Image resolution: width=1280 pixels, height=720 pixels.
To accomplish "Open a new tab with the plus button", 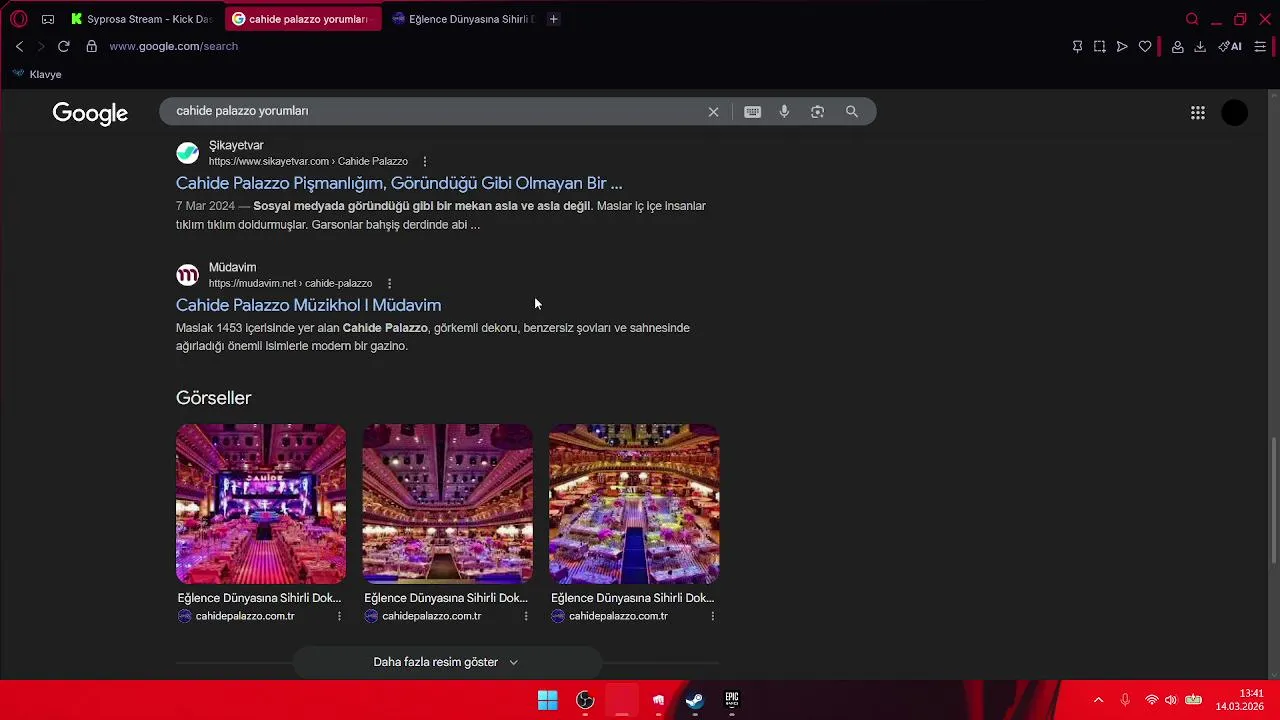I will [x=553, y=19].
